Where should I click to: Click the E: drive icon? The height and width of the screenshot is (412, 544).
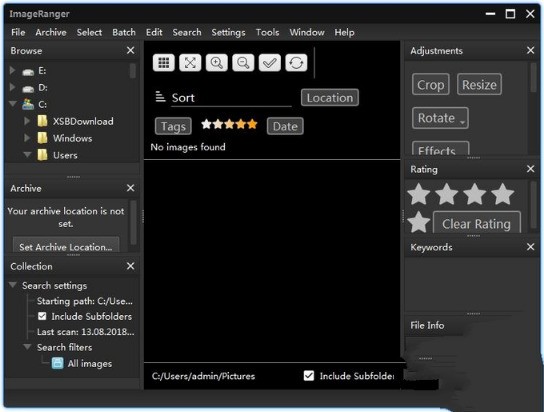pyautogui.click(x=28, y=72)
